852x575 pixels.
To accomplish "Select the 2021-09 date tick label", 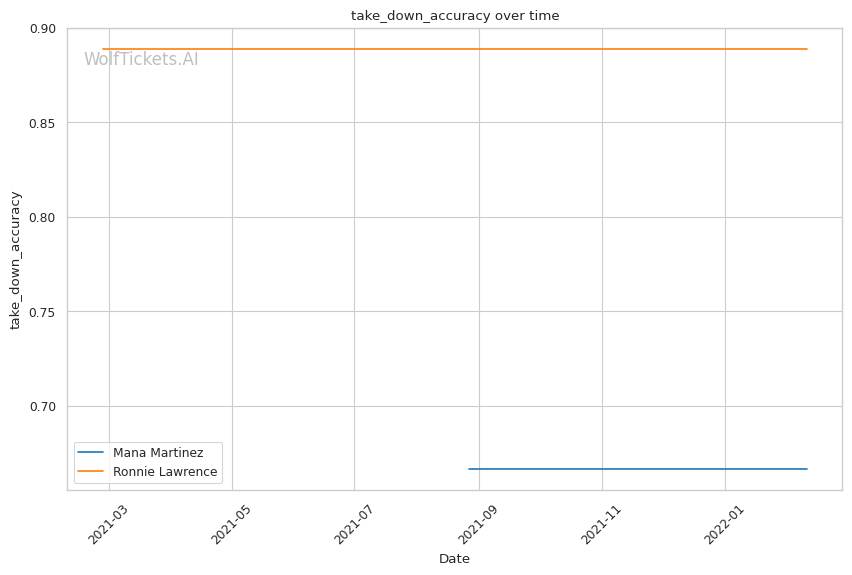I will pyautogui.click(x=476, y=522).
